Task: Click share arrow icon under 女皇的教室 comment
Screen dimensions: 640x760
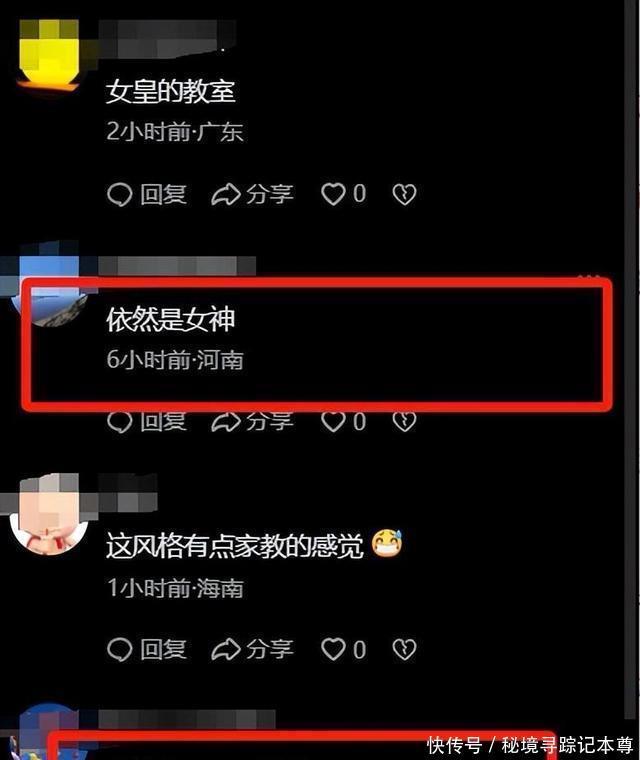Action: tap(226, 195)
